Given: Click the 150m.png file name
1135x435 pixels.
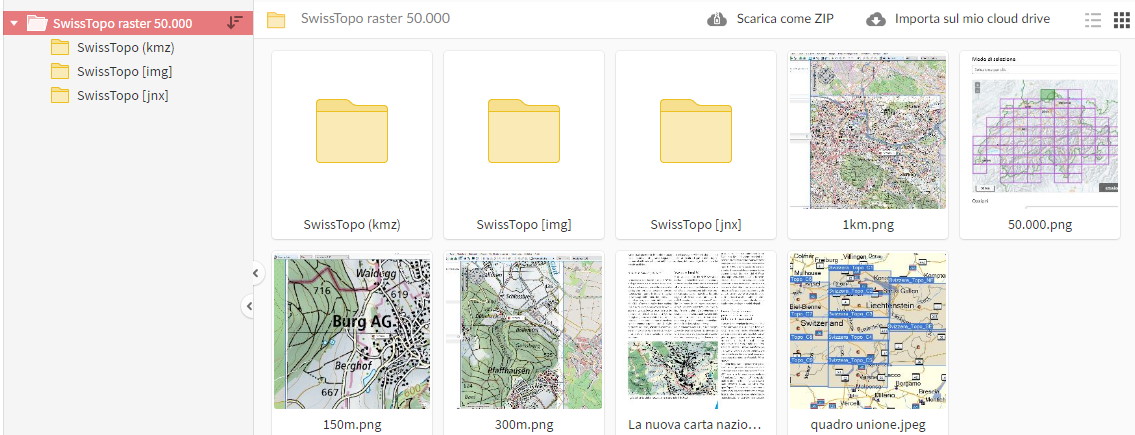Looking at the screenshot, I should 352,424.
